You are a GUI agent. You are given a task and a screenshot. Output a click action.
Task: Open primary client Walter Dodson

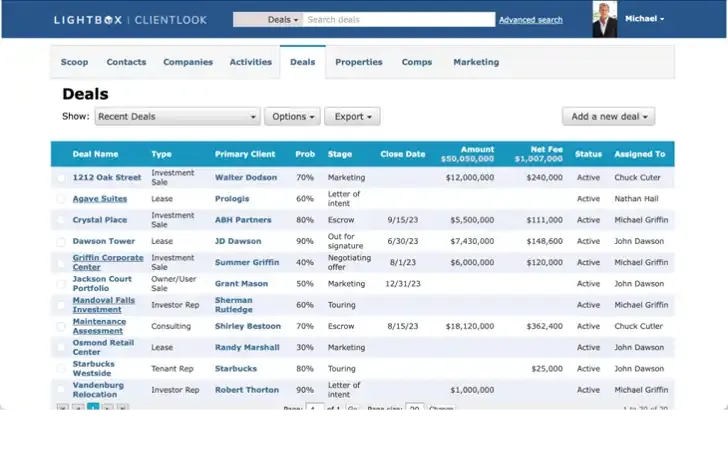click(x=246, y=177)
